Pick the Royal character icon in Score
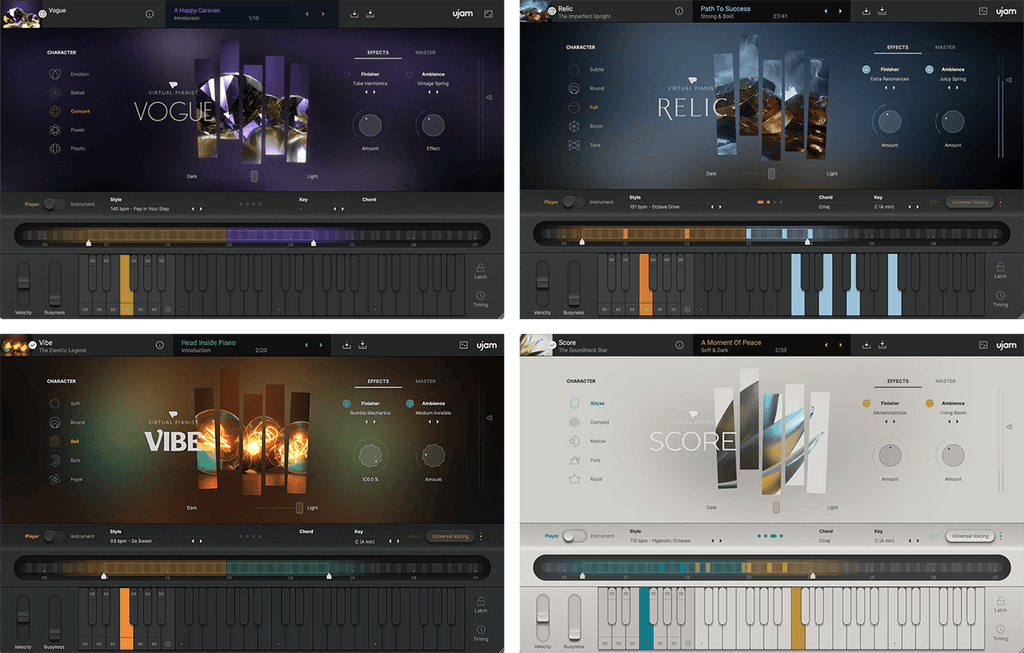Screen dimensions: 1024x653 (574, 479)
